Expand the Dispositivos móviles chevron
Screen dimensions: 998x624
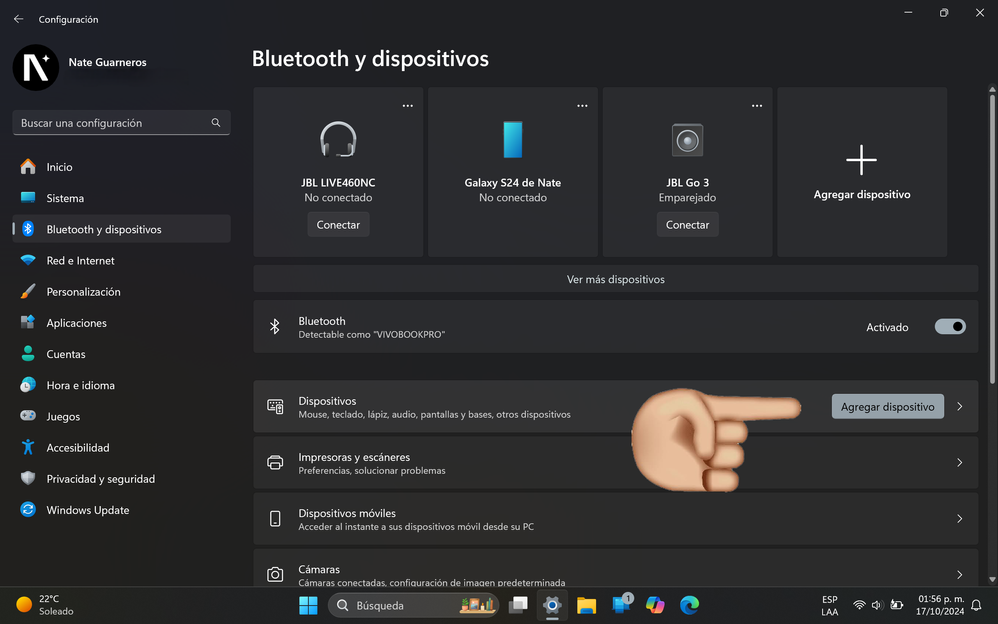[959, 518]
